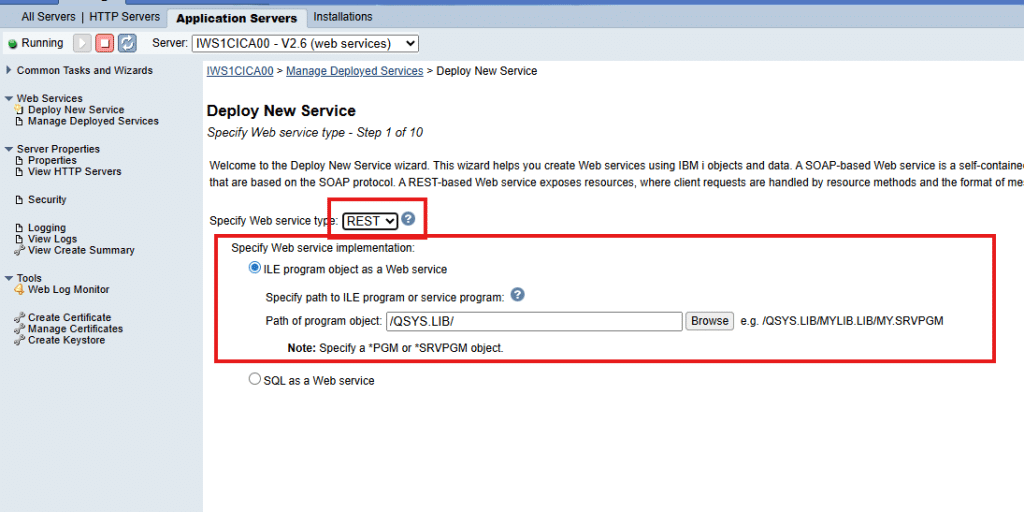Select SQL as a Web service option
This screenshot has height=512, width=1024.
(255, 379)
